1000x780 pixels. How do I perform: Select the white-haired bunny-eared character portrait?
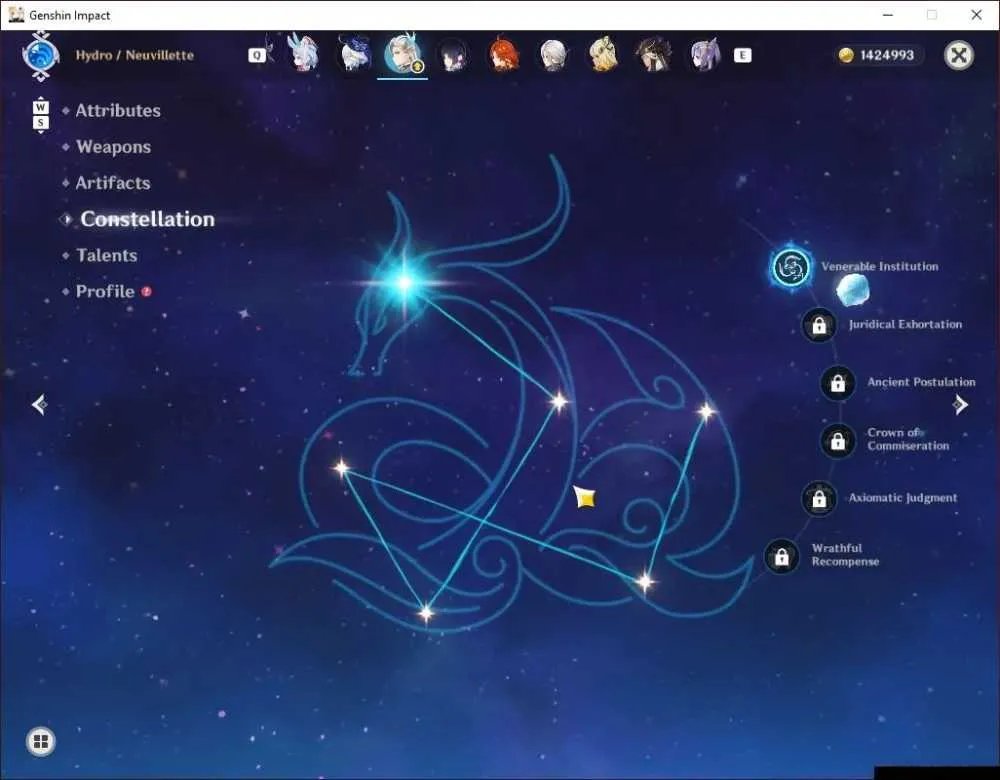click(x=303, y=54)
